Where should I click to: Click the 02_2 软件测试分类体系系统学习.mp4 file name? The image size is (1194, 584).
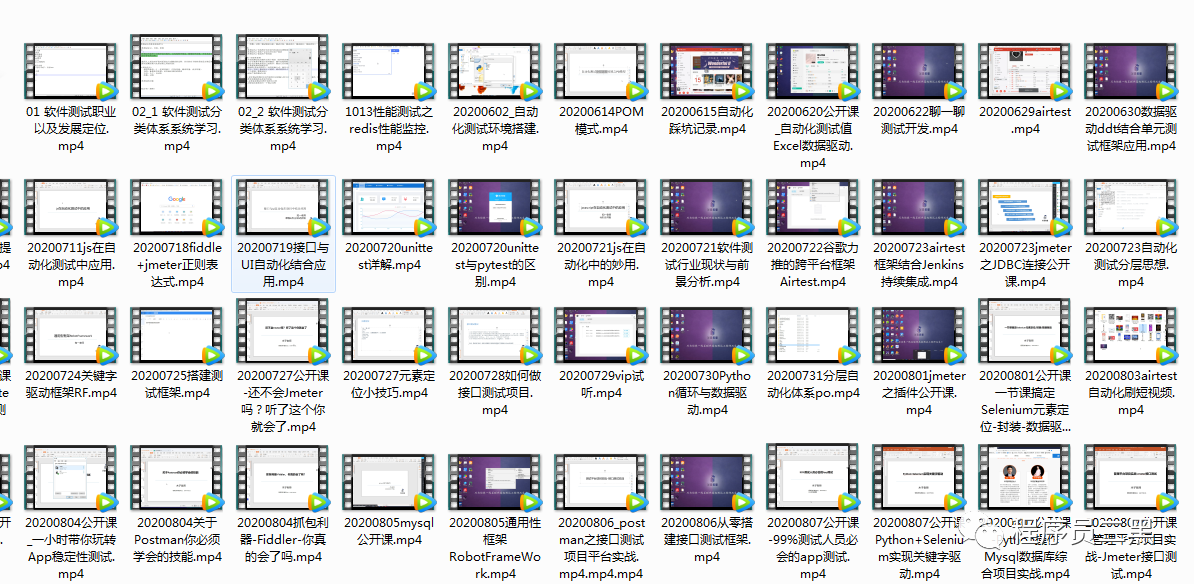click(x=283, y=129)
